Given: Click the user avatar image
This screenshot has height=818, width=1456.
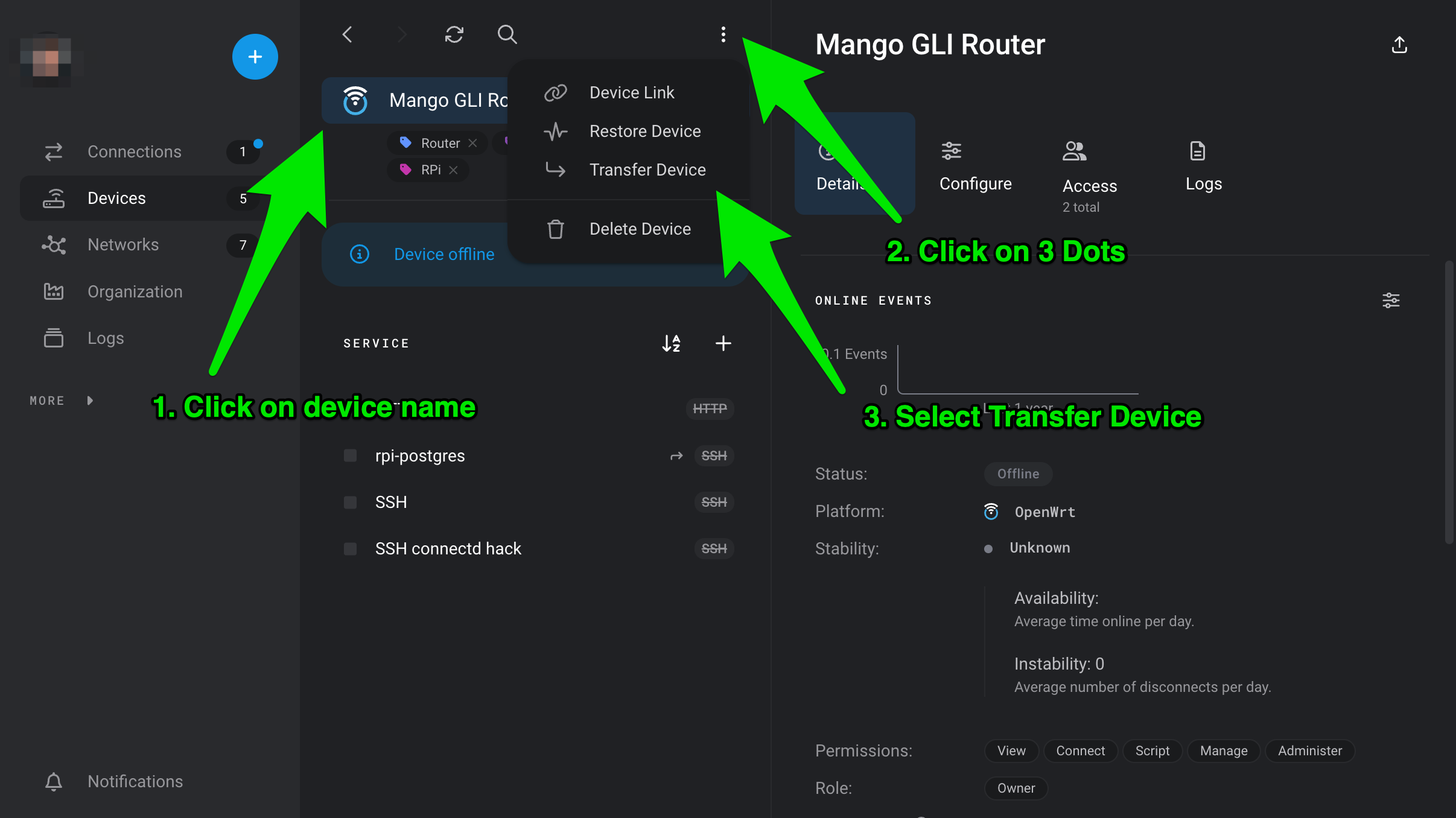Looking at the screenshot, I should (46, 60).
